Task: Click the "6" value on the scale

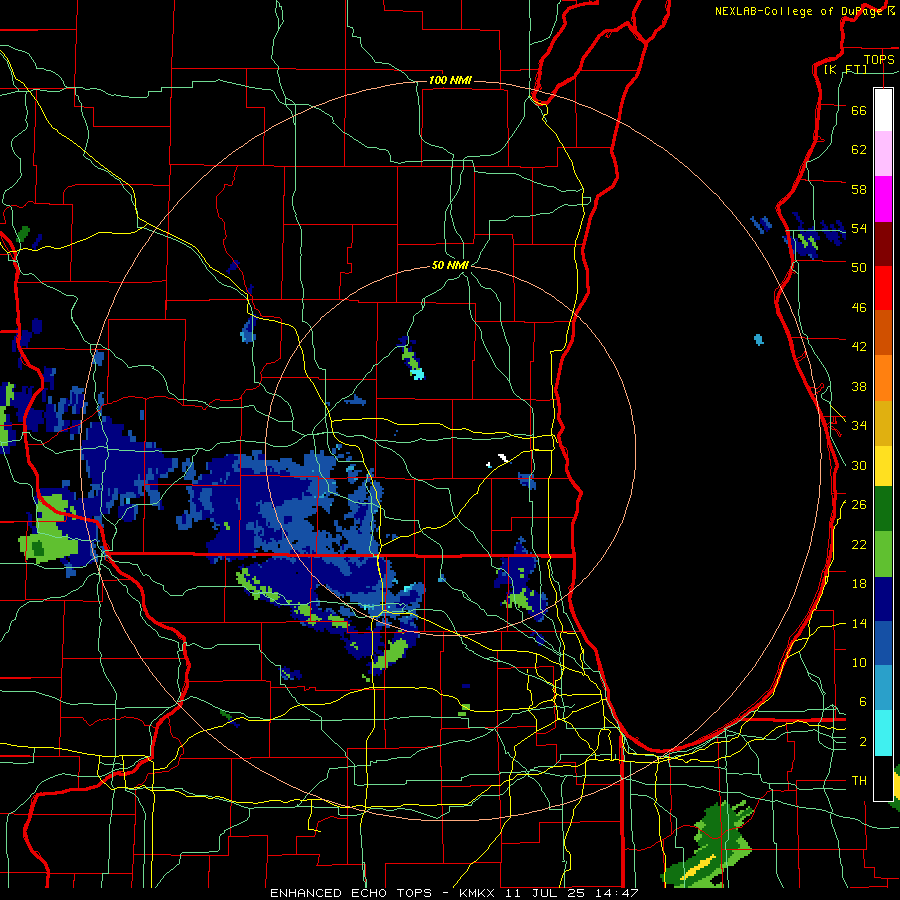Action: click(863, 702)
